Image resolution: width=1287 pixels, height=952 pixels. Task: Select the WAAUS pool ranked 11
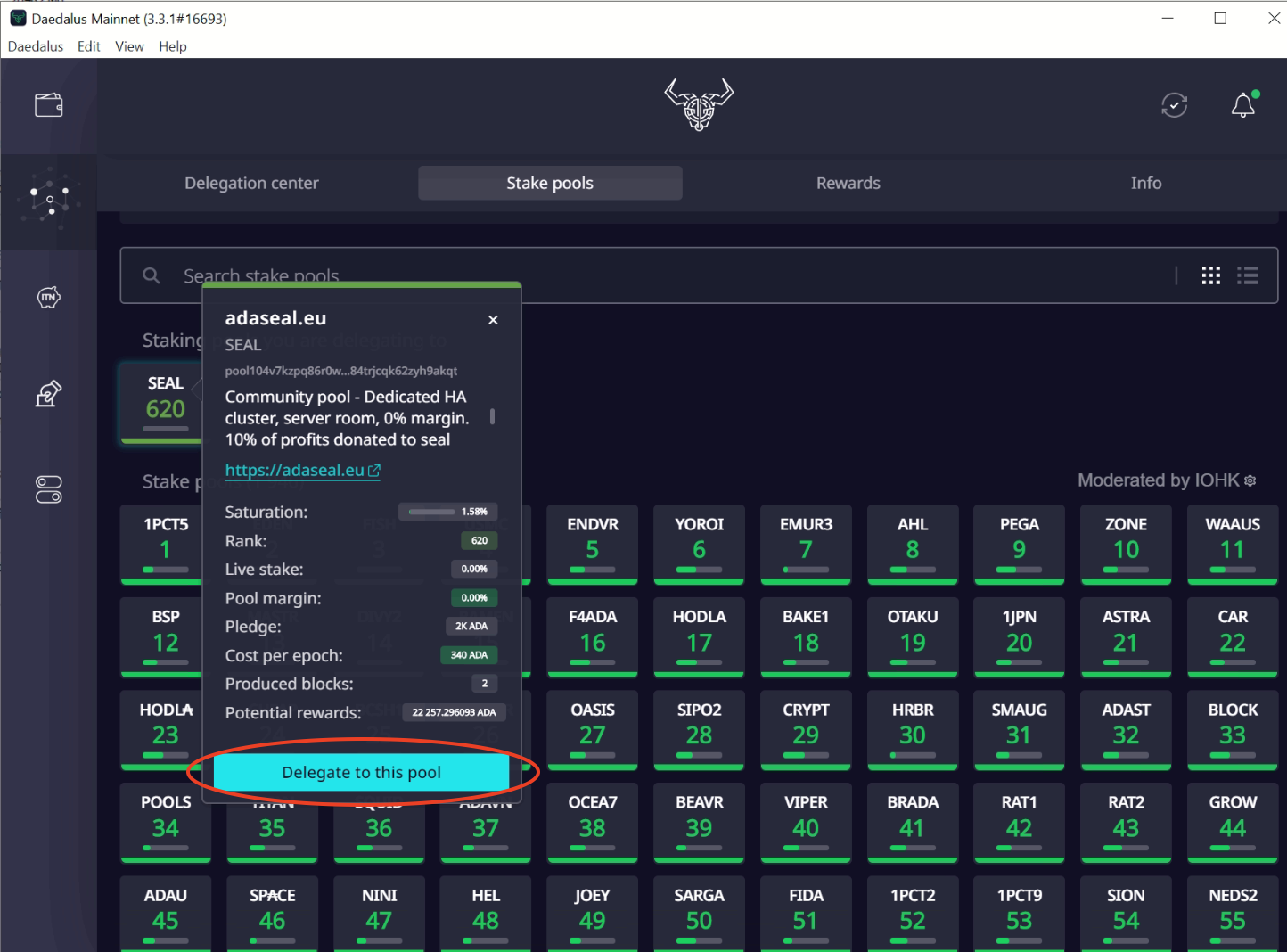pyautogui.click(x=1233, y=545)
